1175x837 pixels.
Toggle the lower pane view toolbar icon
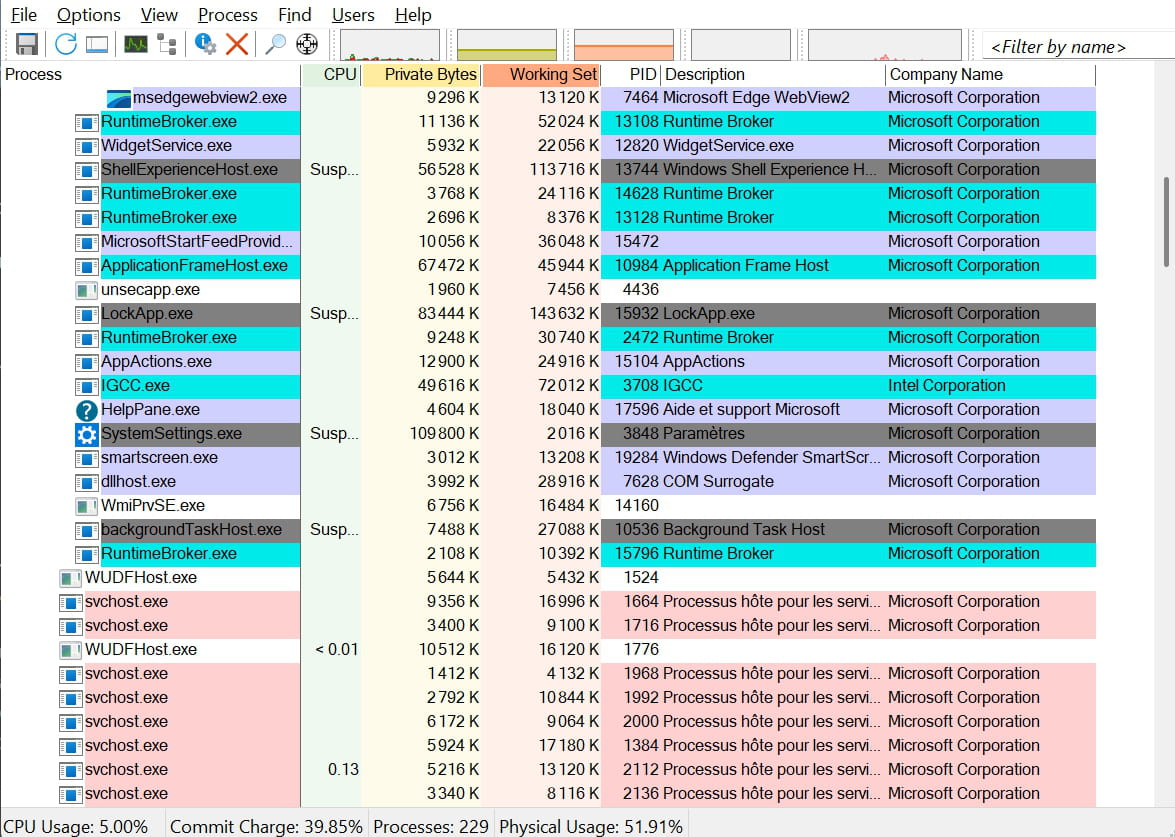pos(96,44)
